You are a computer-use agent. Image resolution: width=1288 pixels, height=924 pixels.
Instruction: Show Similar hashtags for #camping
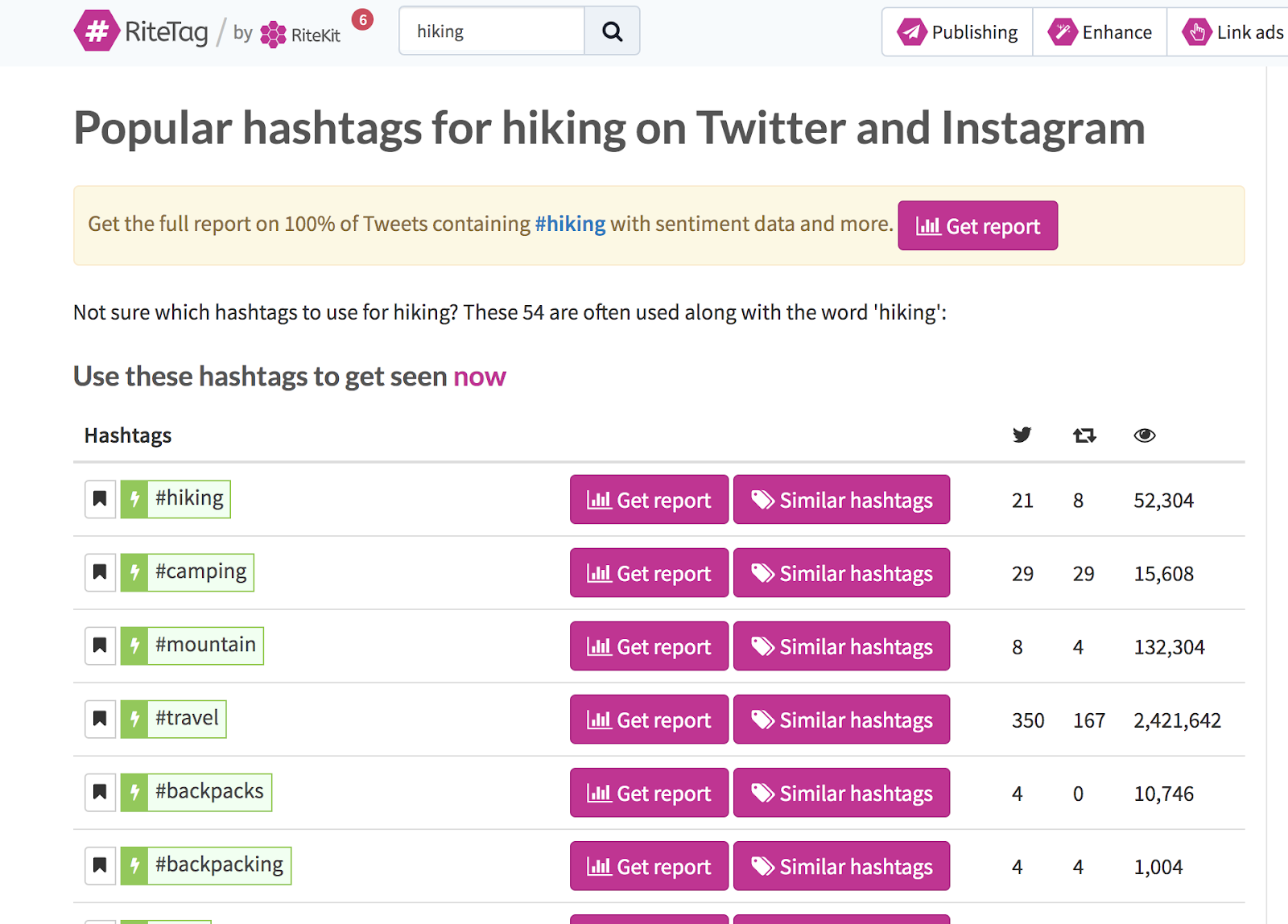(841, 573)
